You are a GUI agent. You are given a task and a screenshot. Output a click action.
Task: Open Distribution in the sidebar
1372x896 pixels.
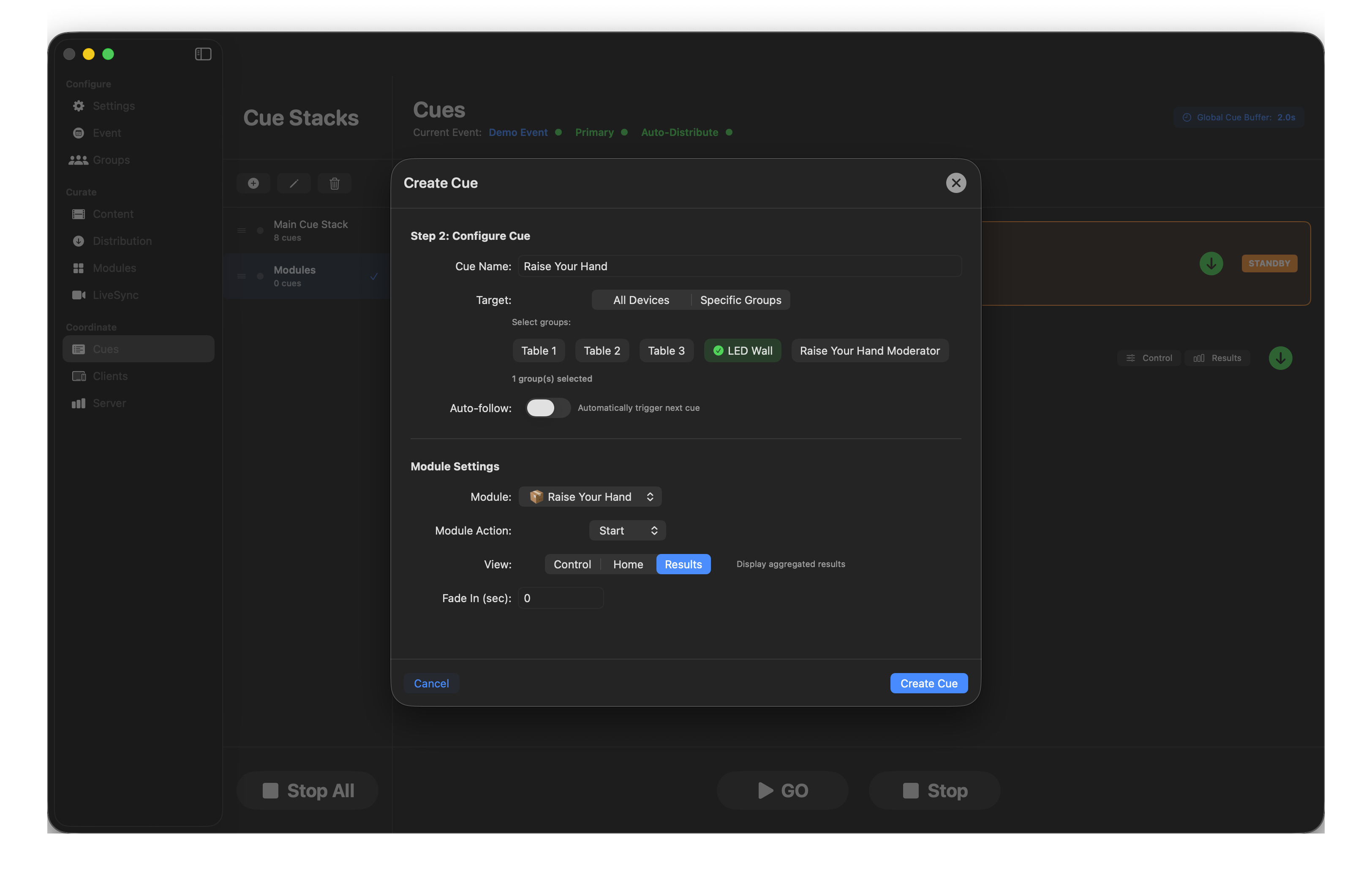click(139, 242)
